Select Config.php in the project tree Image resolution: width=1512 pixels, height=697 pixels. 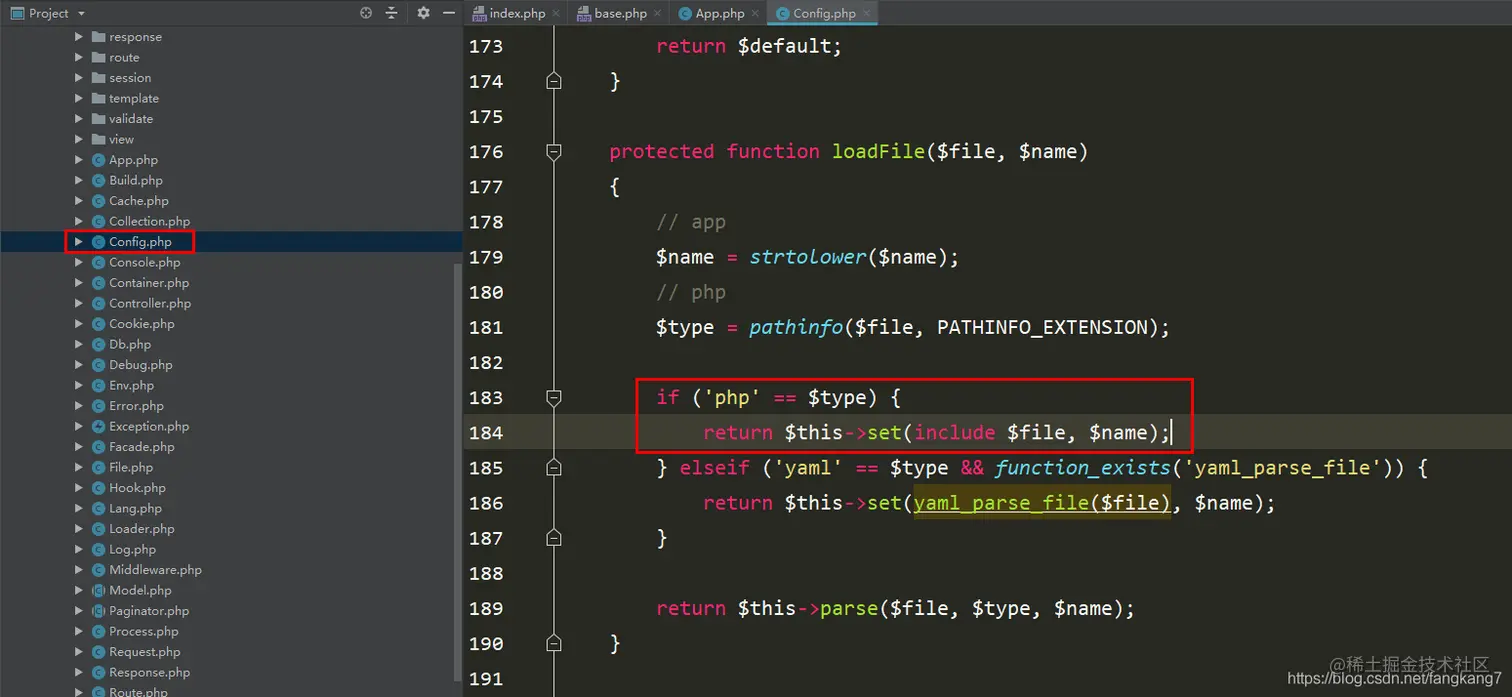140,242
